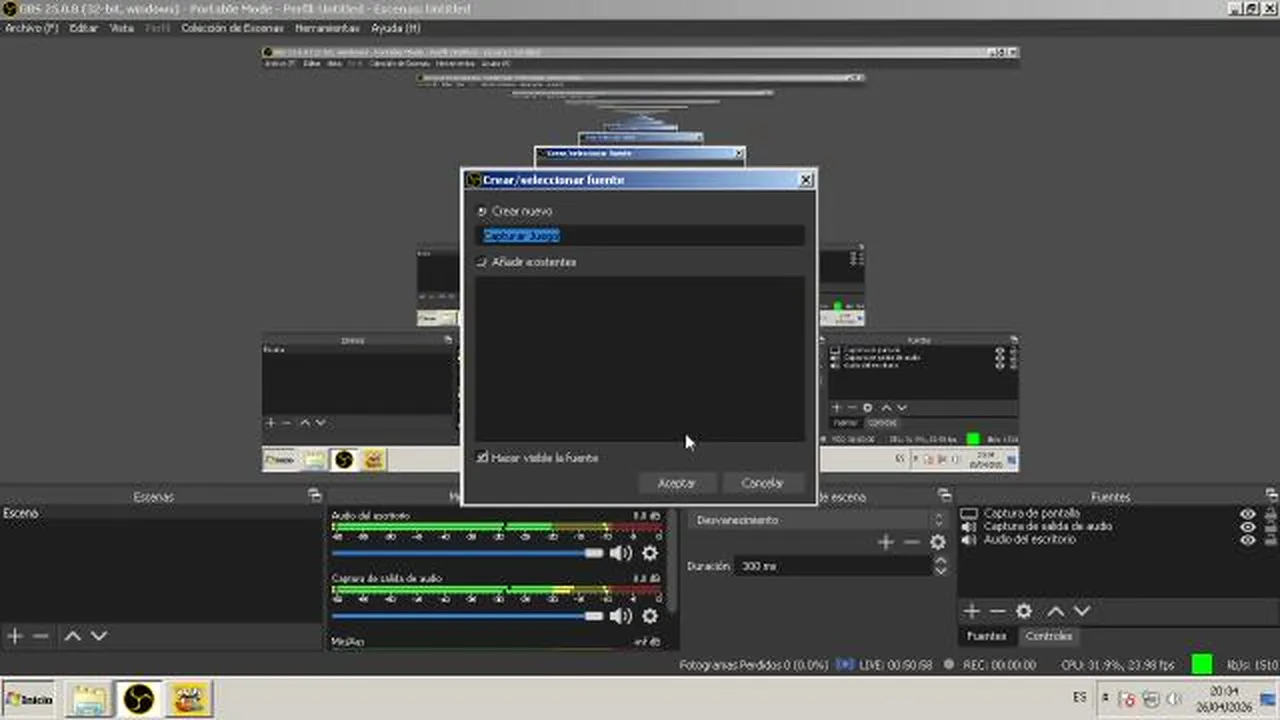Increase Duración value with up arrow

pos(940,561)
